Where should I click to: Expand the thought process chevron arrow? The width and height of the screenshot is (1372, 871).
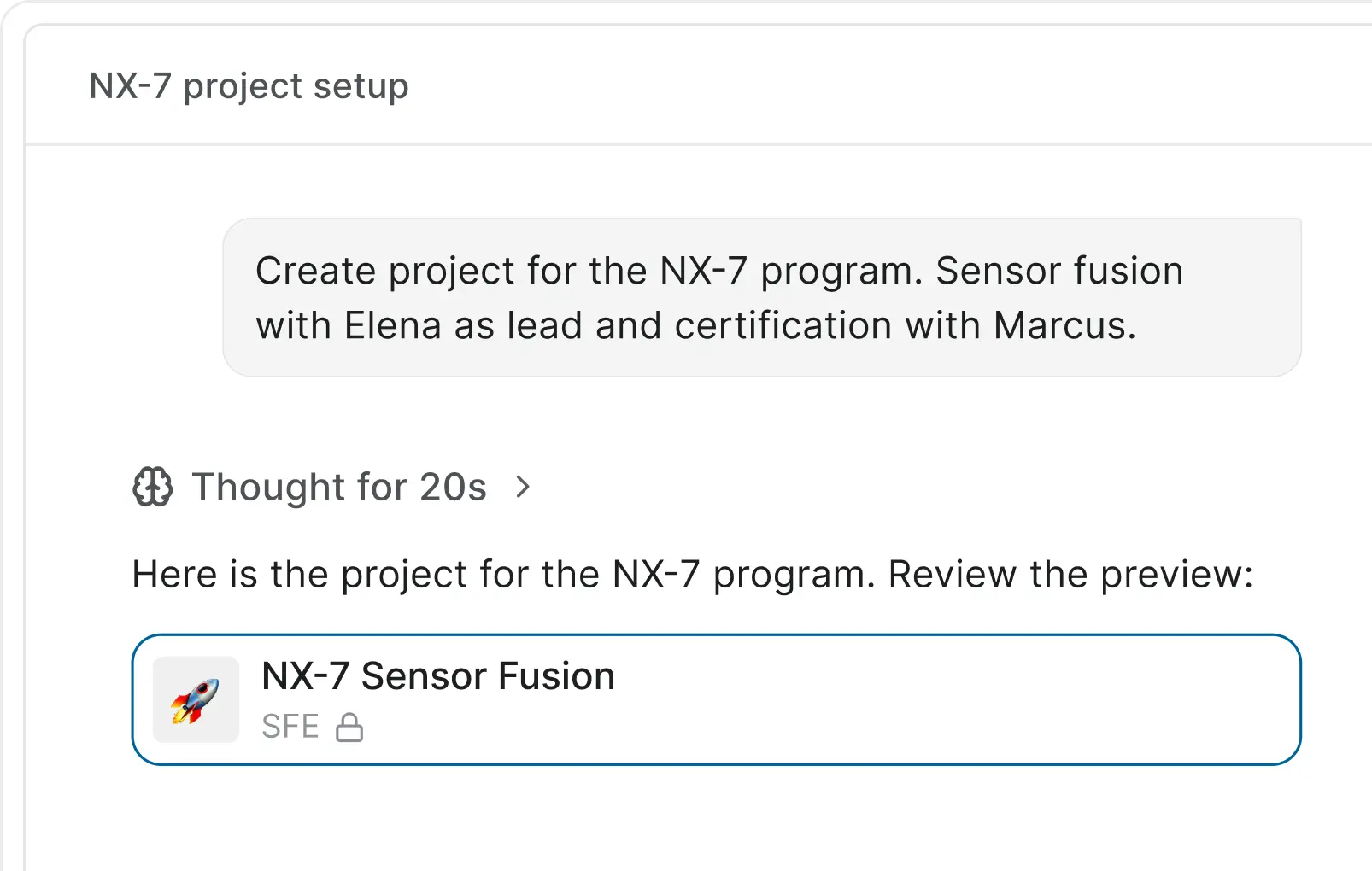click(523, 487)
